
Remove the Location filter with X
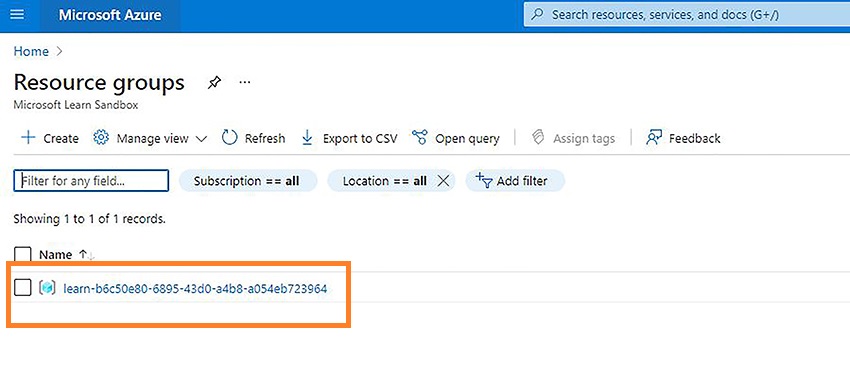(443, 181)
